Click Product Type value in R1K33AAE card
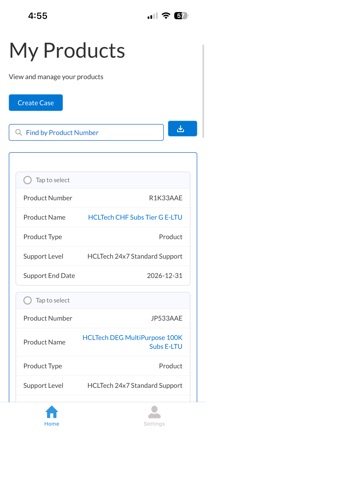Viewport: 360px width, 480px height. [170, 237]
